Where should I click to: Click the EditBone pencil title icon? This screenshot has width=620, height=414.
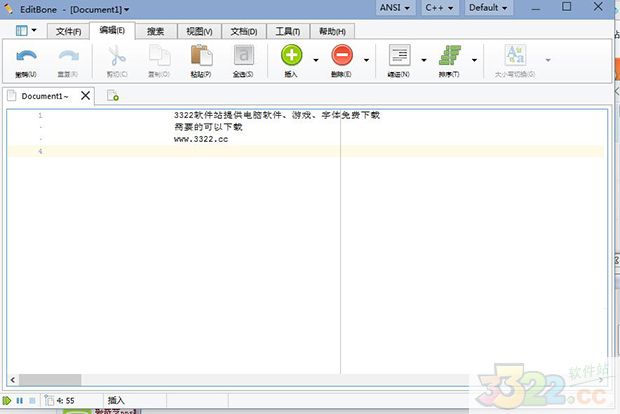[x=8, y=8]
